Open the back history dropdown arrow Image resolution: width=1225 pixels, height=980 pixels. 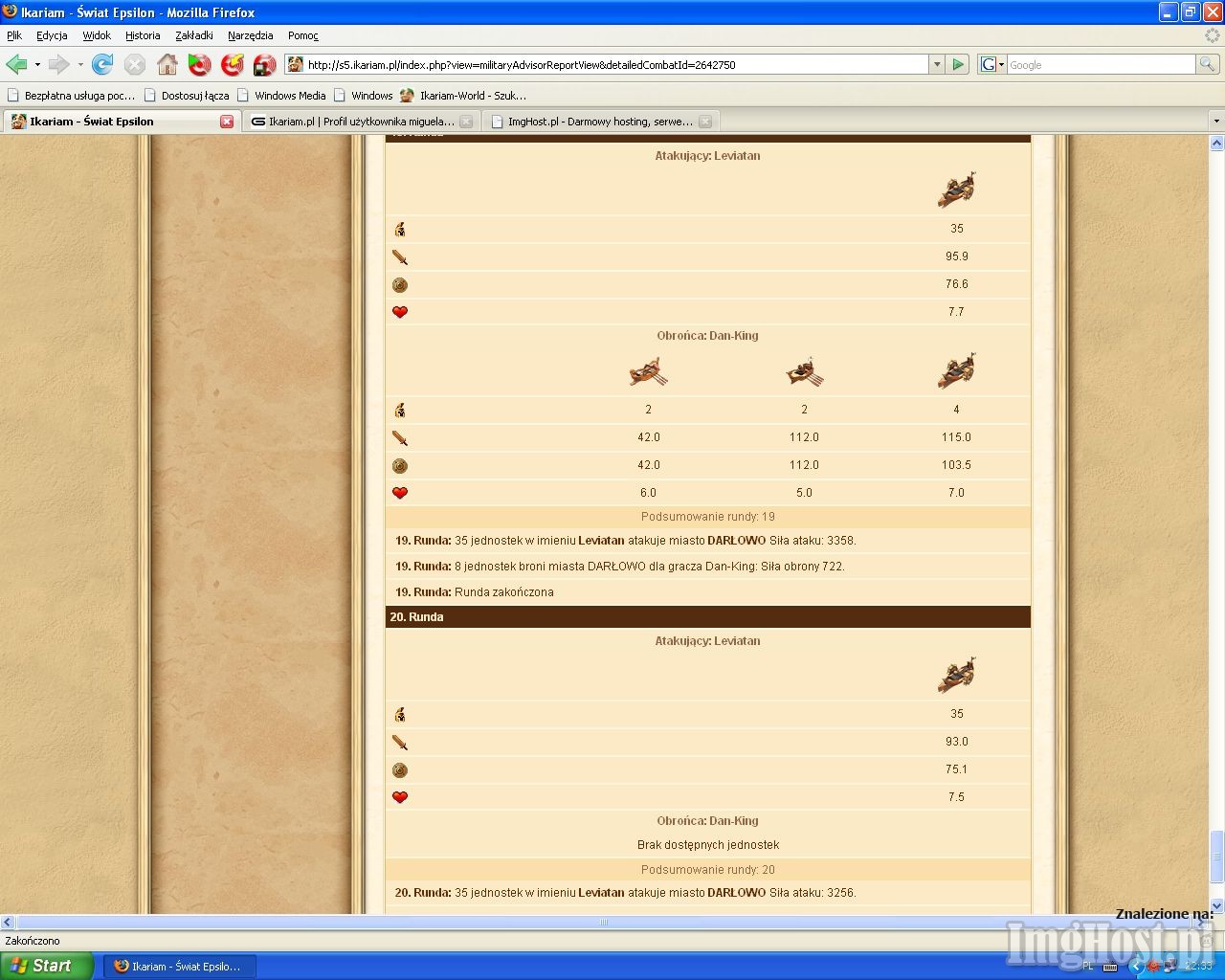click(37, 64)
